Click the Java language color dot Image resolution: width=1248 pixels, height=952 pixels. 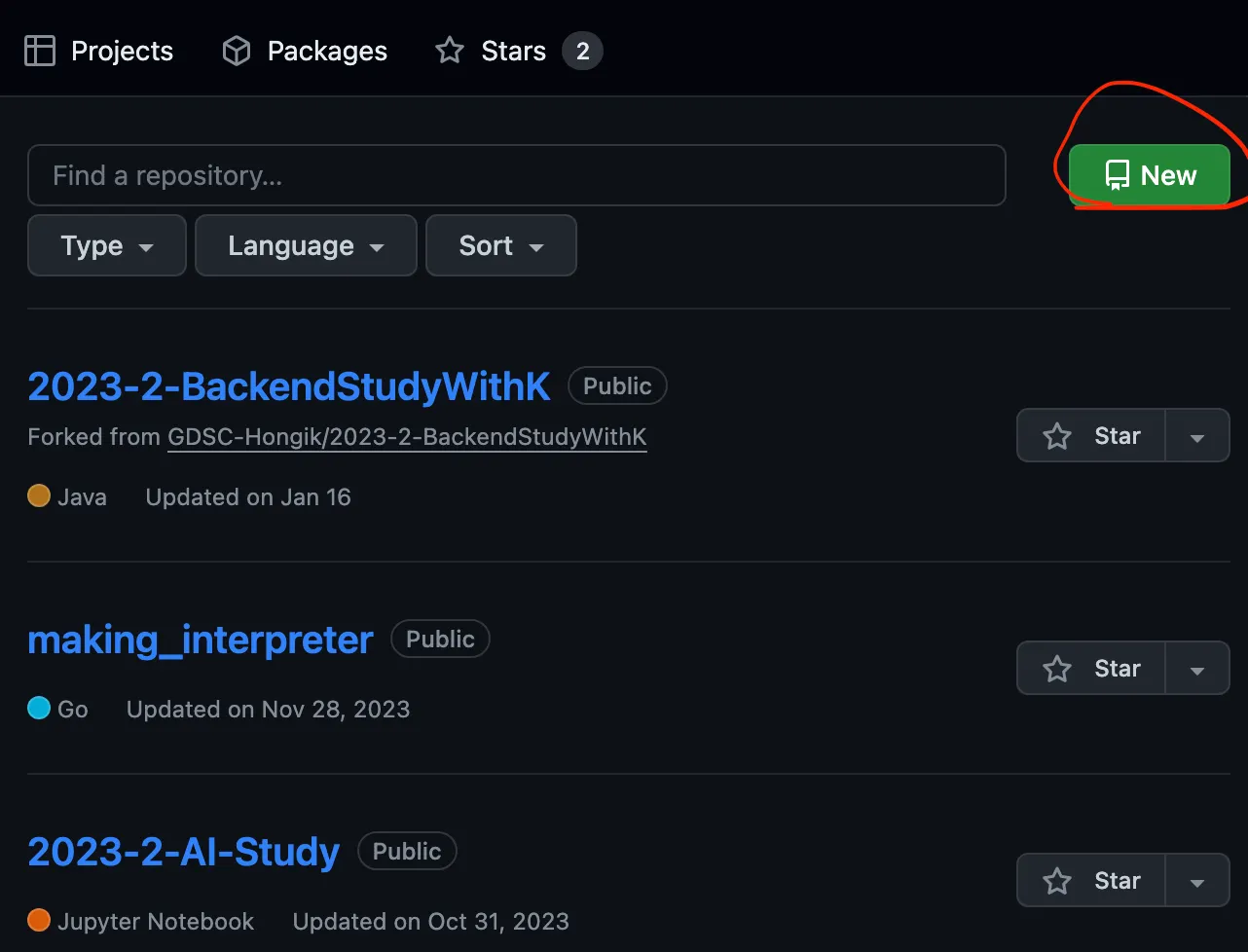pos(39,496)
